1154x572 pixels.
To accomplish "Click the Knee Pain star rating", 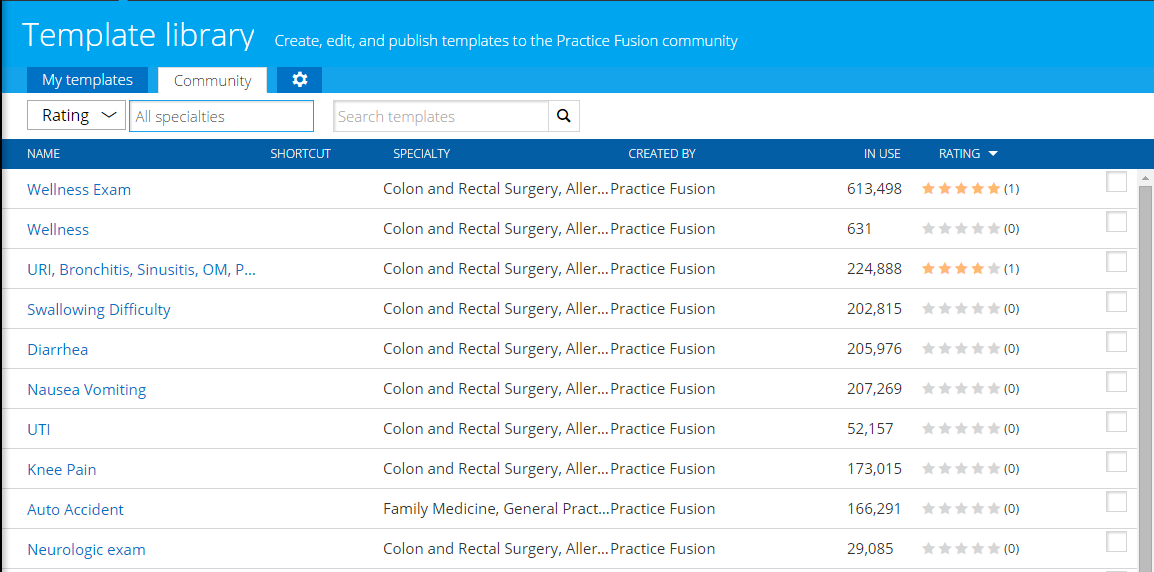I will (960, 469).
